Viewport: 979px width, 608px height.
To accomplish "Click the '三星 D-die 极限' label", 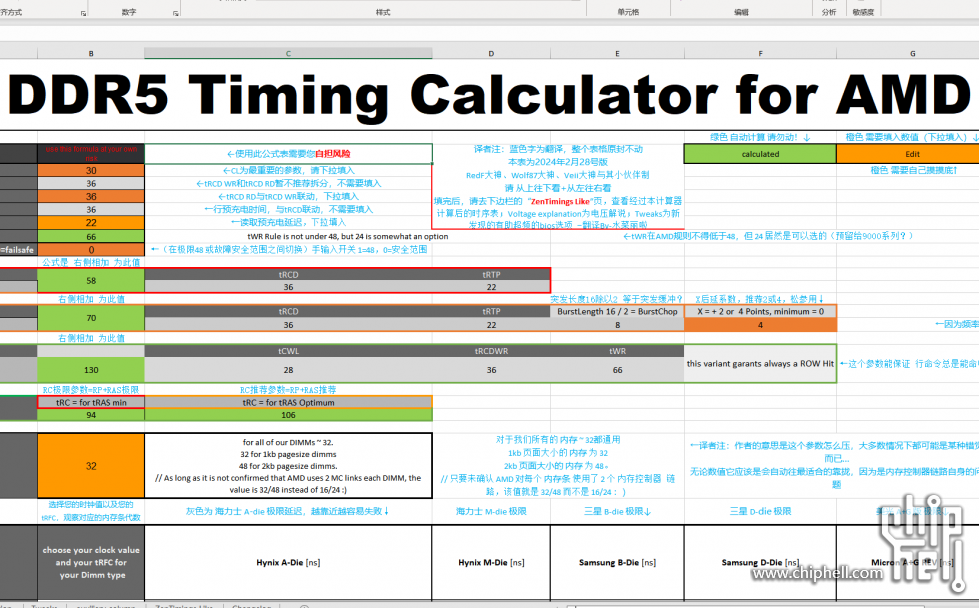I will [x=760, y=511].
